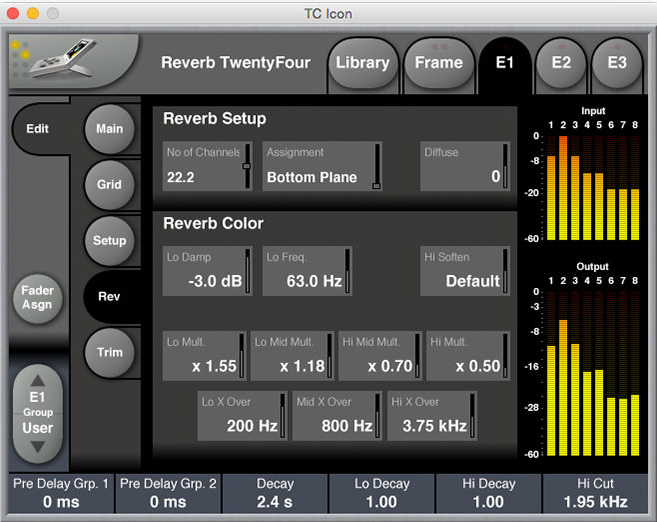Click the Input meter label
This screenshot has height=522, width=657.
coord(593,111)
